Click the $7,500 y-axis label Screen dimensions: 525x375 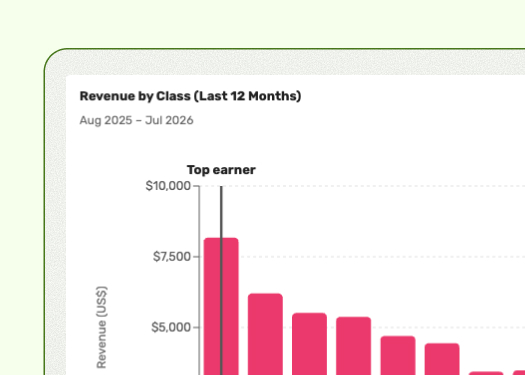pyautogui.click(x=172, y=257)
